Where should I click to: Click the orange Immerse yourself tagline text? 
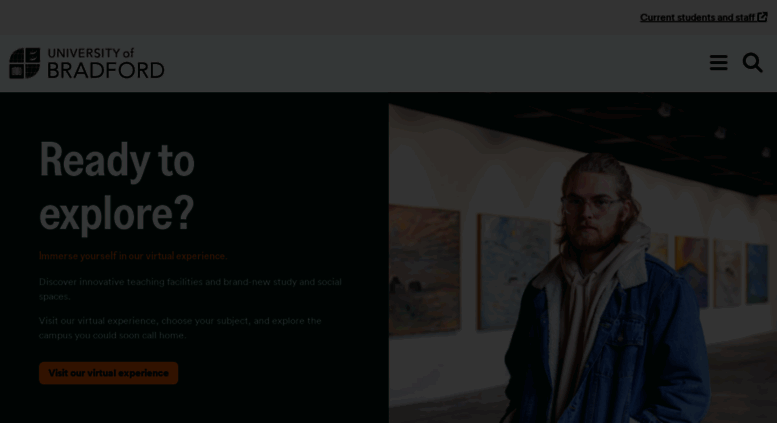click(x=133, y=256)
